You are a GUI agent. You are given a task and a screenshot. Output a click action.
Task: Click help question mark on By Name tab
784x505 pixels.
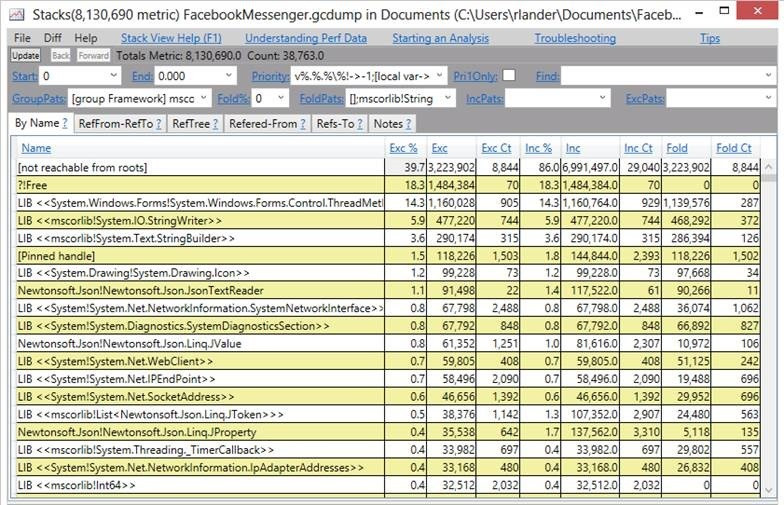coord(64,123)
